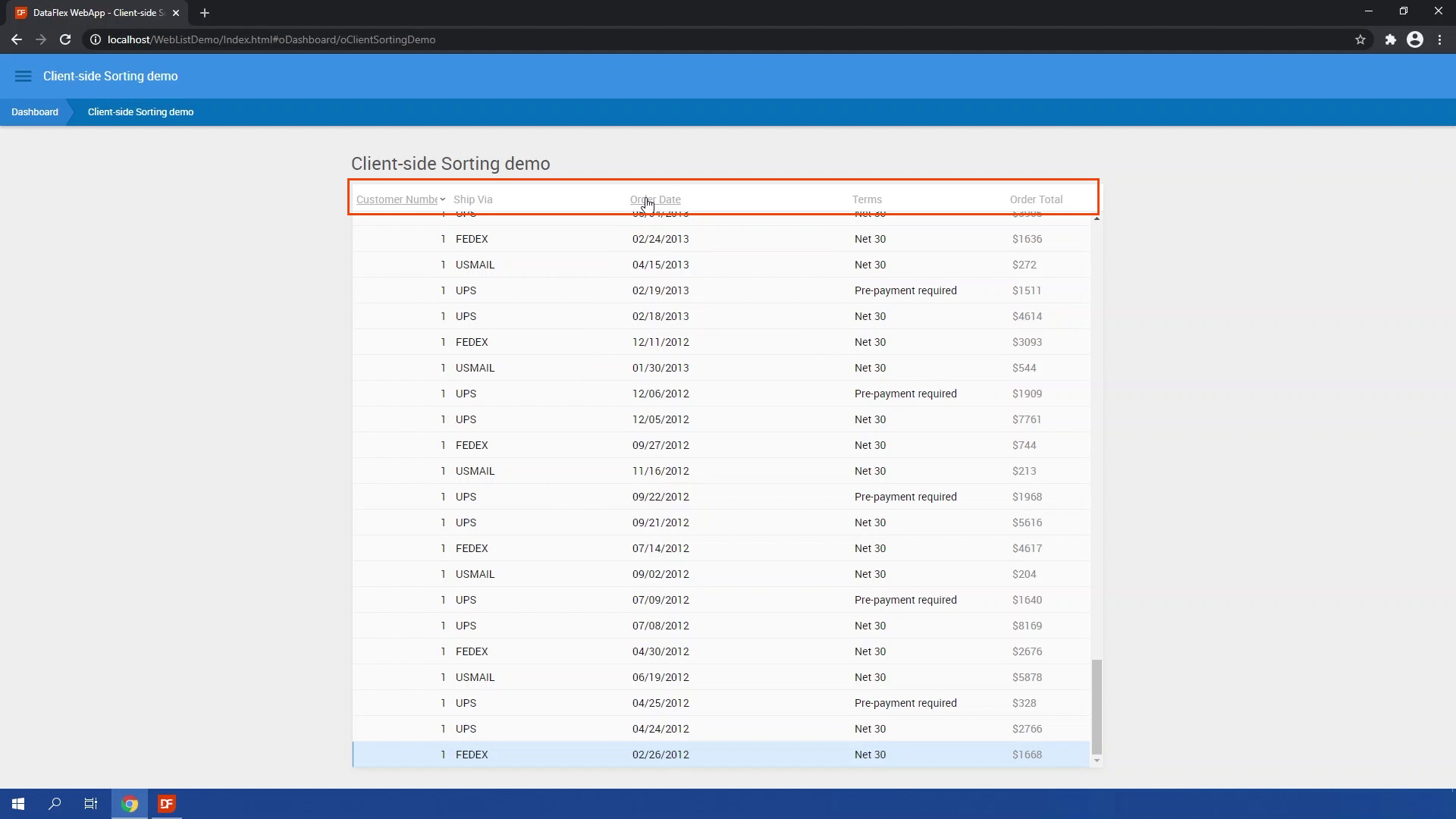Go to Dashboard breadcrumb
The height and width of the screenshot is (819, 1456).
point(35,112)
